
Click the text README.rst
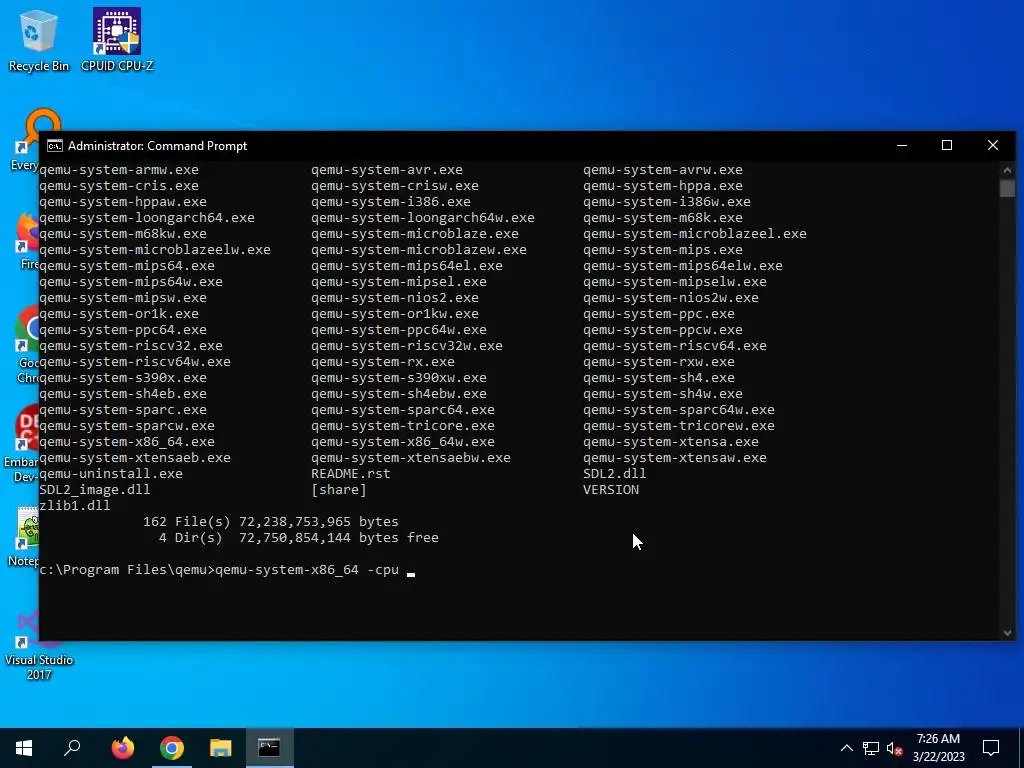tap(351, 473)
